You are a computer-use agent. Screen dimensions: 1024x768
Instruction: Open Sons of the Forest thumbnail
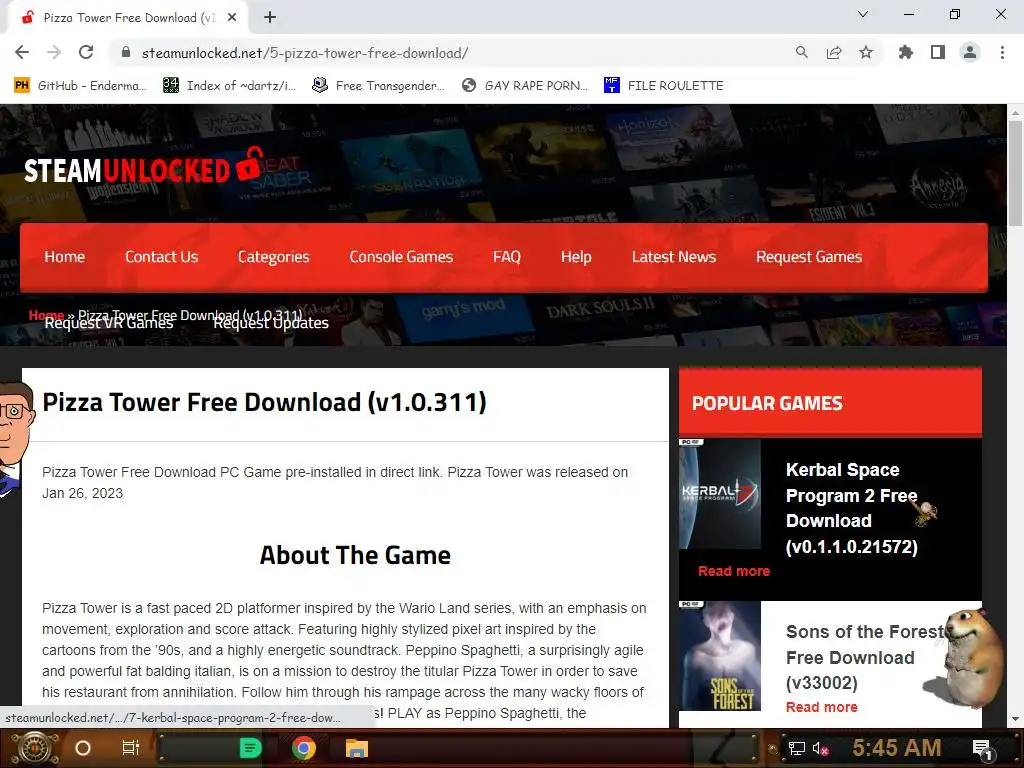pyautogui.click(x=720, y=656)
